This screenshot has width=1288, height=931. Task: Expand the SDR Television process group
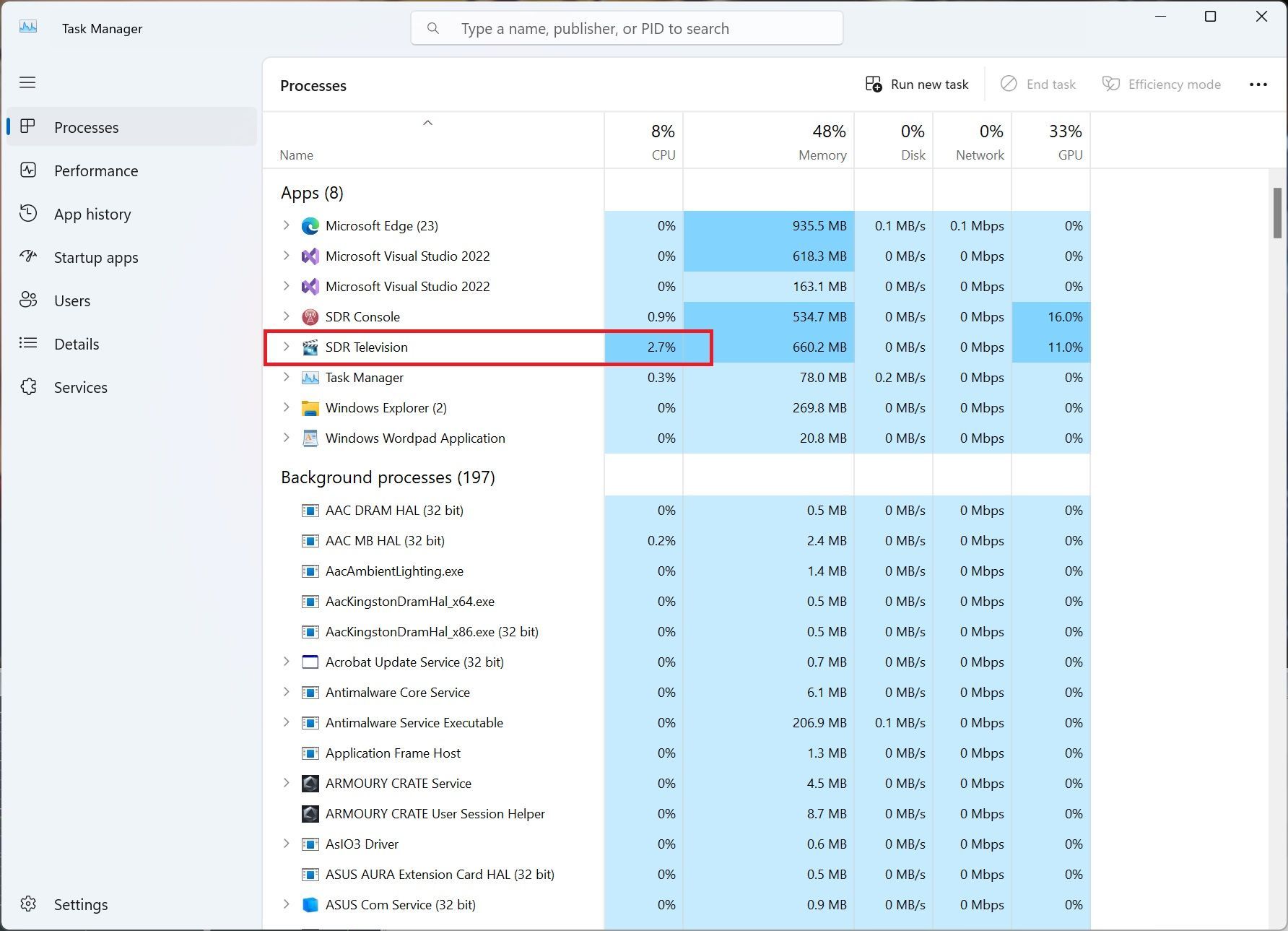tap(286, 347)
